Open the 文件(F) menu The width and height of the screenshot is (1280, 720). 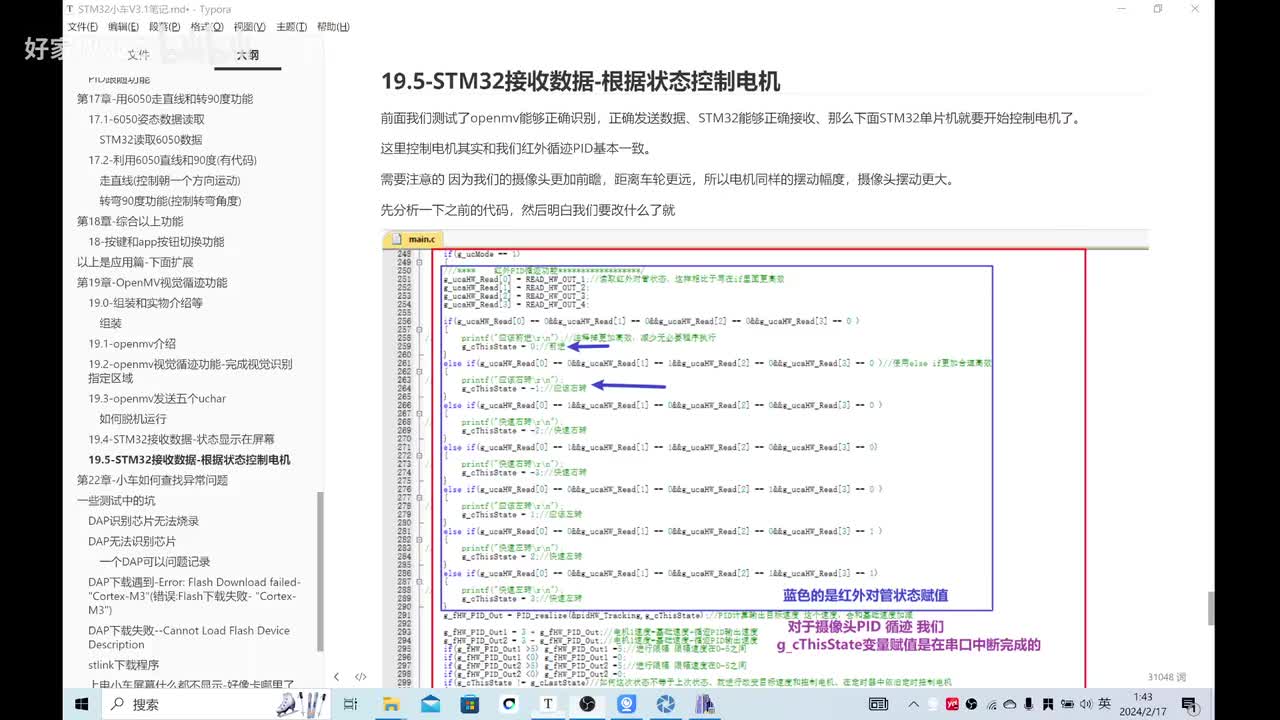click(x=82, y=27)
